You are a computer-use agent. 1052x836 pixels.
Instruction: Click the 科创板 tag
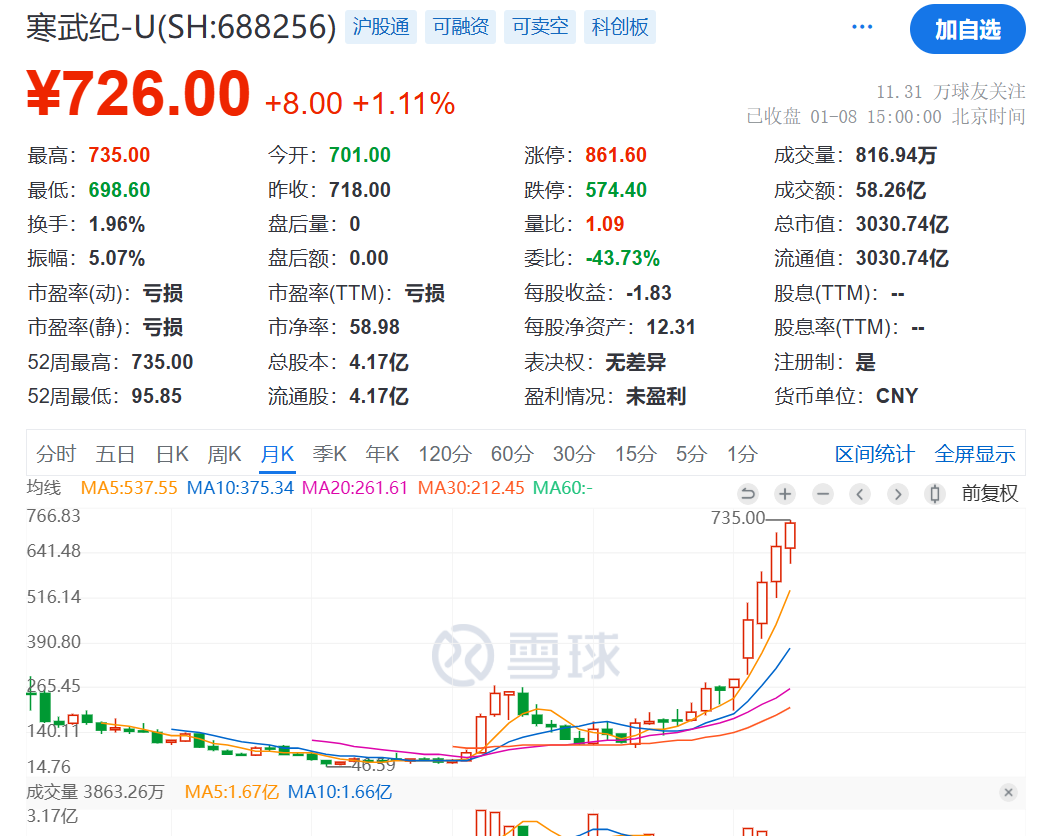620,27
